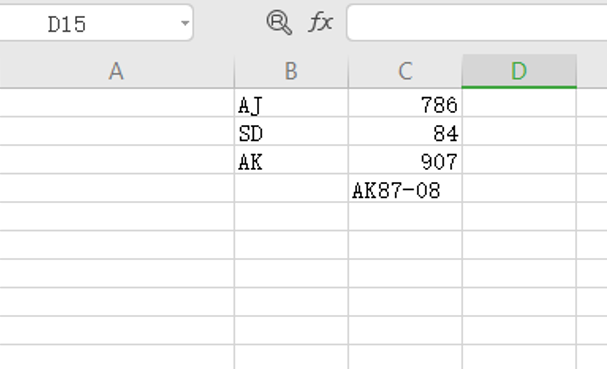Image resolution: width=609 pixels, height=372 pixels.
Task: Select cell with value 786
Action: 405,103
